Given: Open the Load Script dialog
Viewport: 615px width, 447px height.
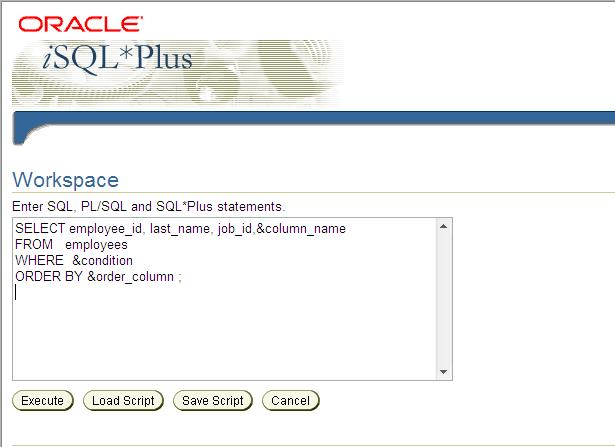Looking at the screenshot, I should (123, 400).
